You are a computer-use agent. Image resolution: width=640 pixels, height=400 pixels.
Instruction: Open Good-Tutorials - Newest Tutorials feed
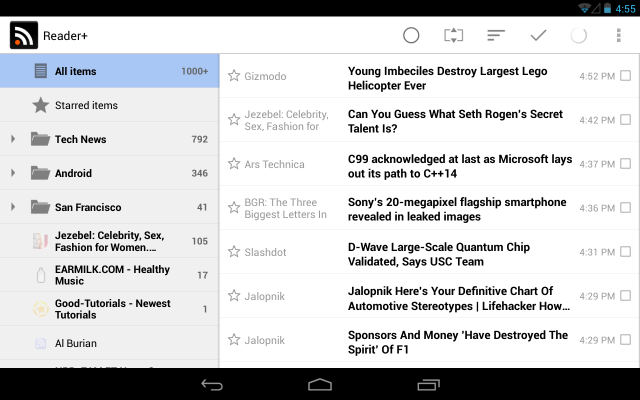point(109,309)
